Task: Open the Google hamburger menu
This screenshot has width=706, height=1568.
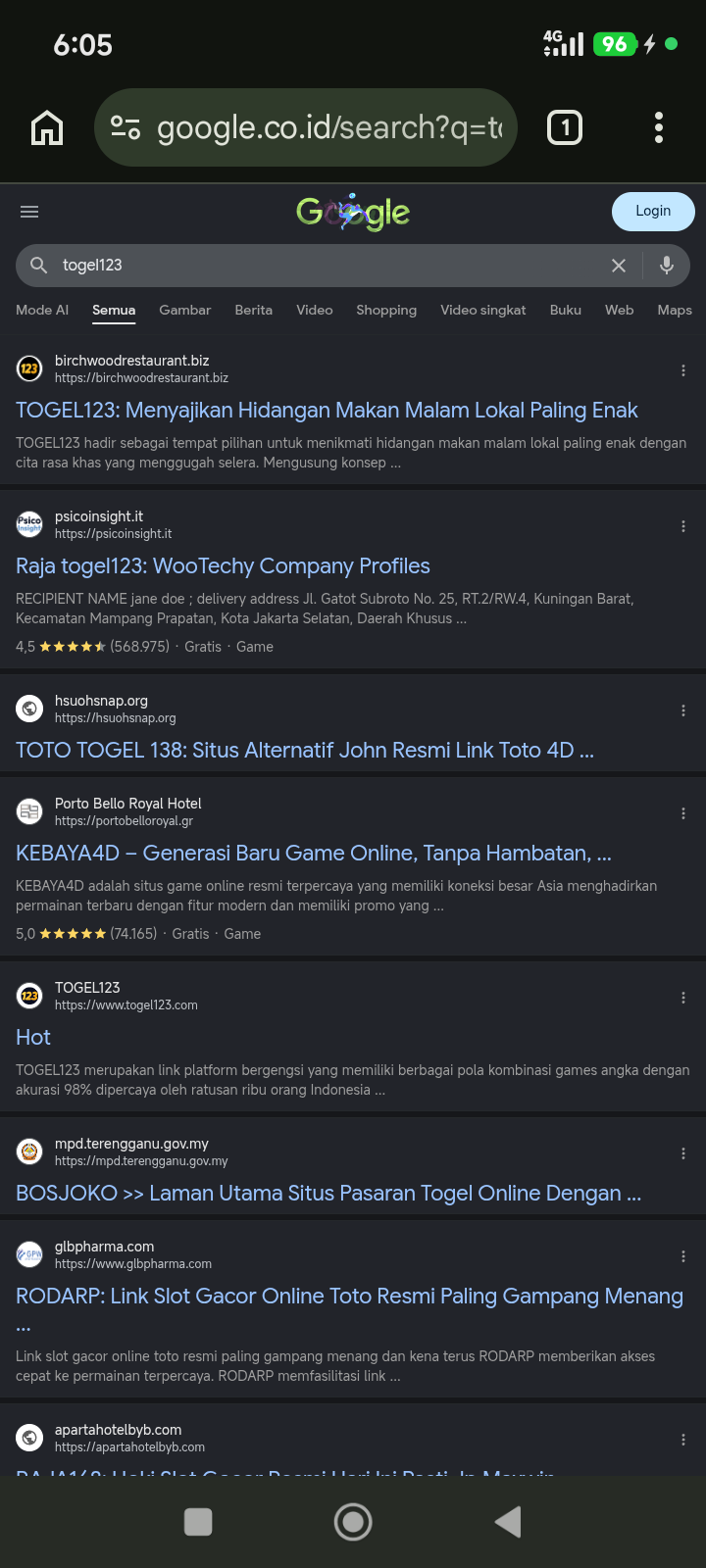Action: pyautogui.click(x=29, y=212)
